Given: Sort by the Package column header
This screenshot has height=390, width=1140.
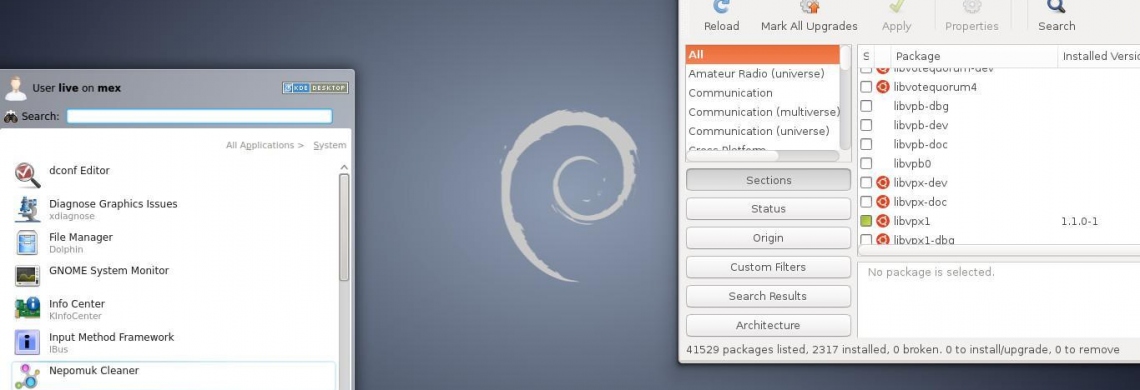Looking at the screenshot, I should pyautogui.click(x=974, y=56).
